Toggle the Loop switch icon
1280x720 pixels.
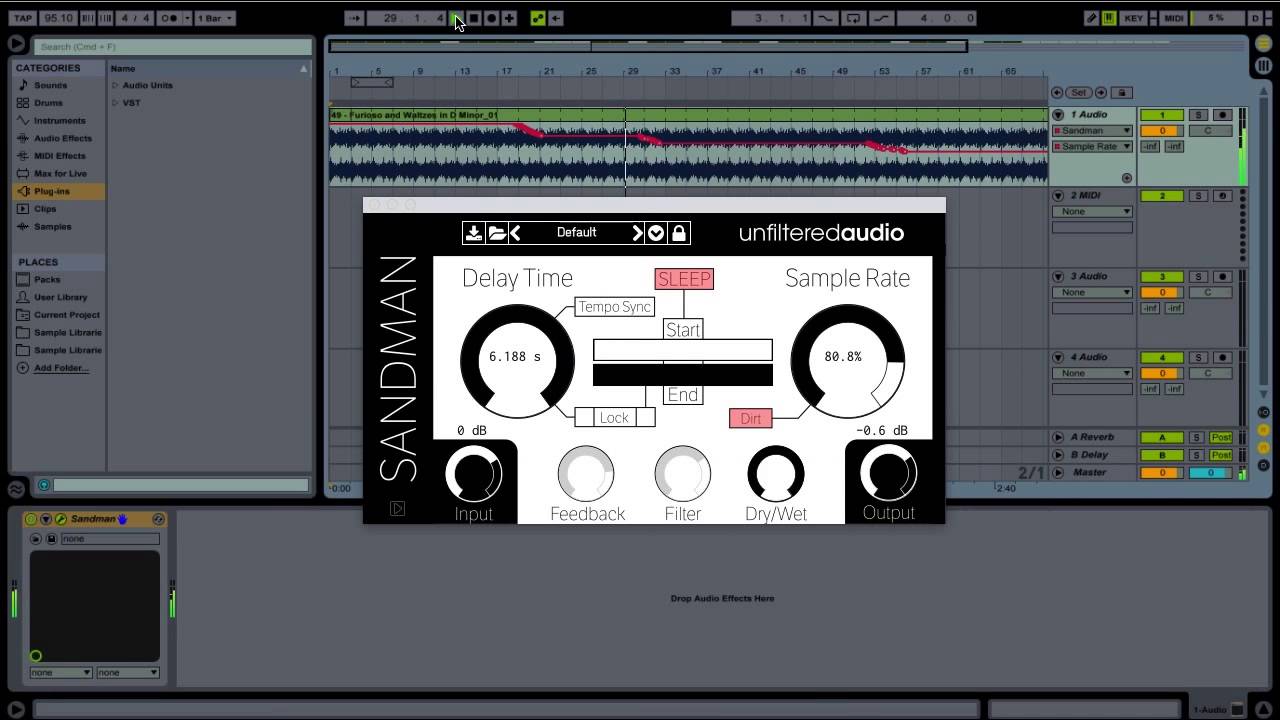click(853, 18)
